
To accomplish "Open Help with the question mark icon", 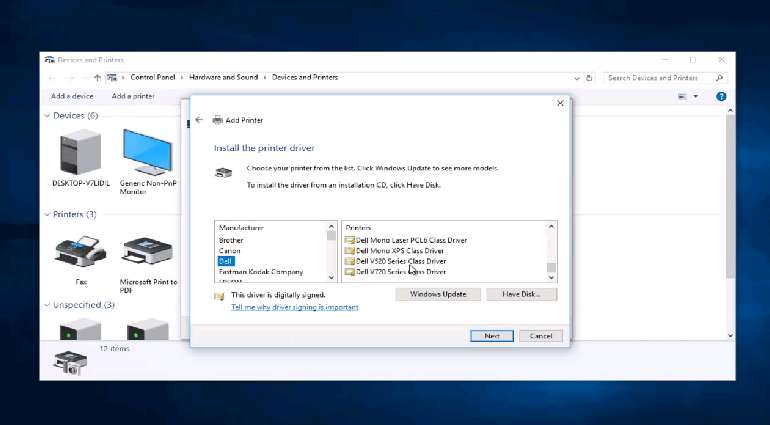I will pos(721,96).
